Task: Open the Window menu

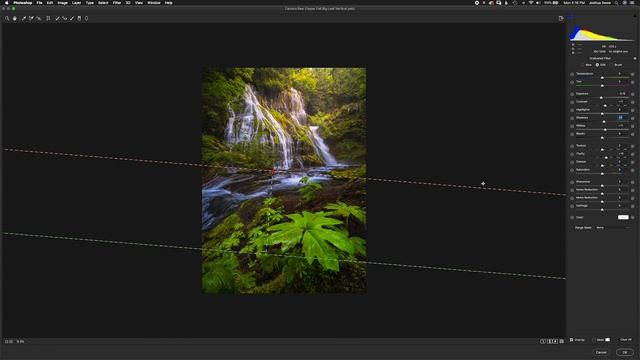Action: (x=154, y=3)
